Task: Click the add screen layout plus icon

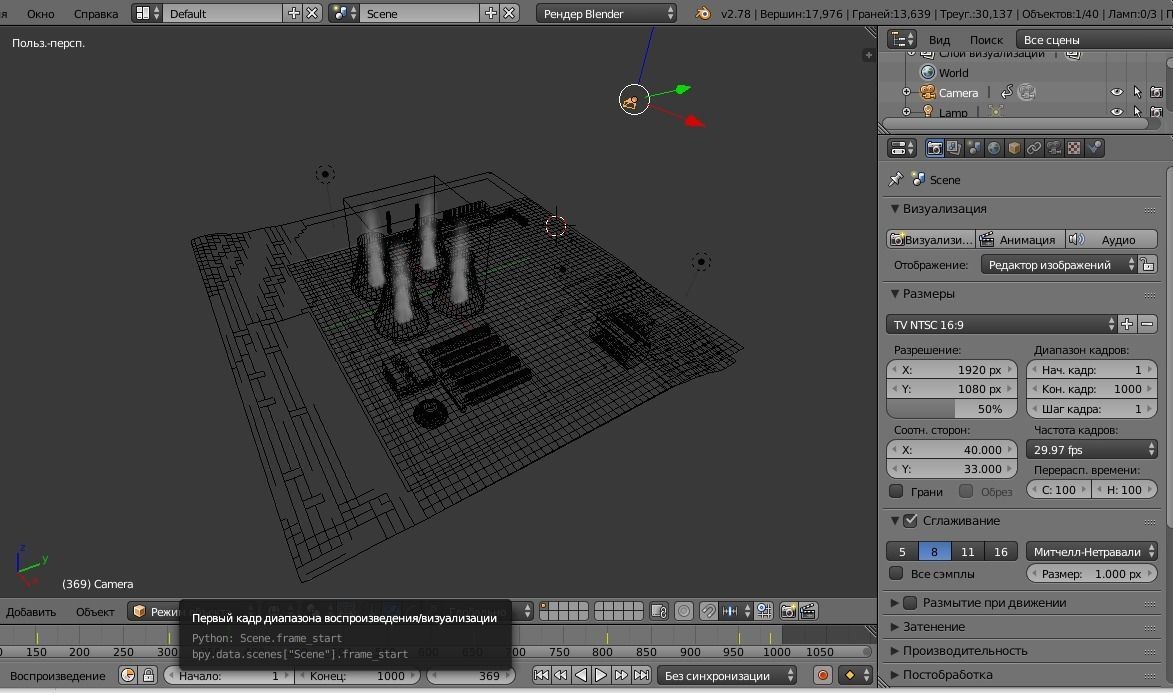Action: click(x=294, y=13)
